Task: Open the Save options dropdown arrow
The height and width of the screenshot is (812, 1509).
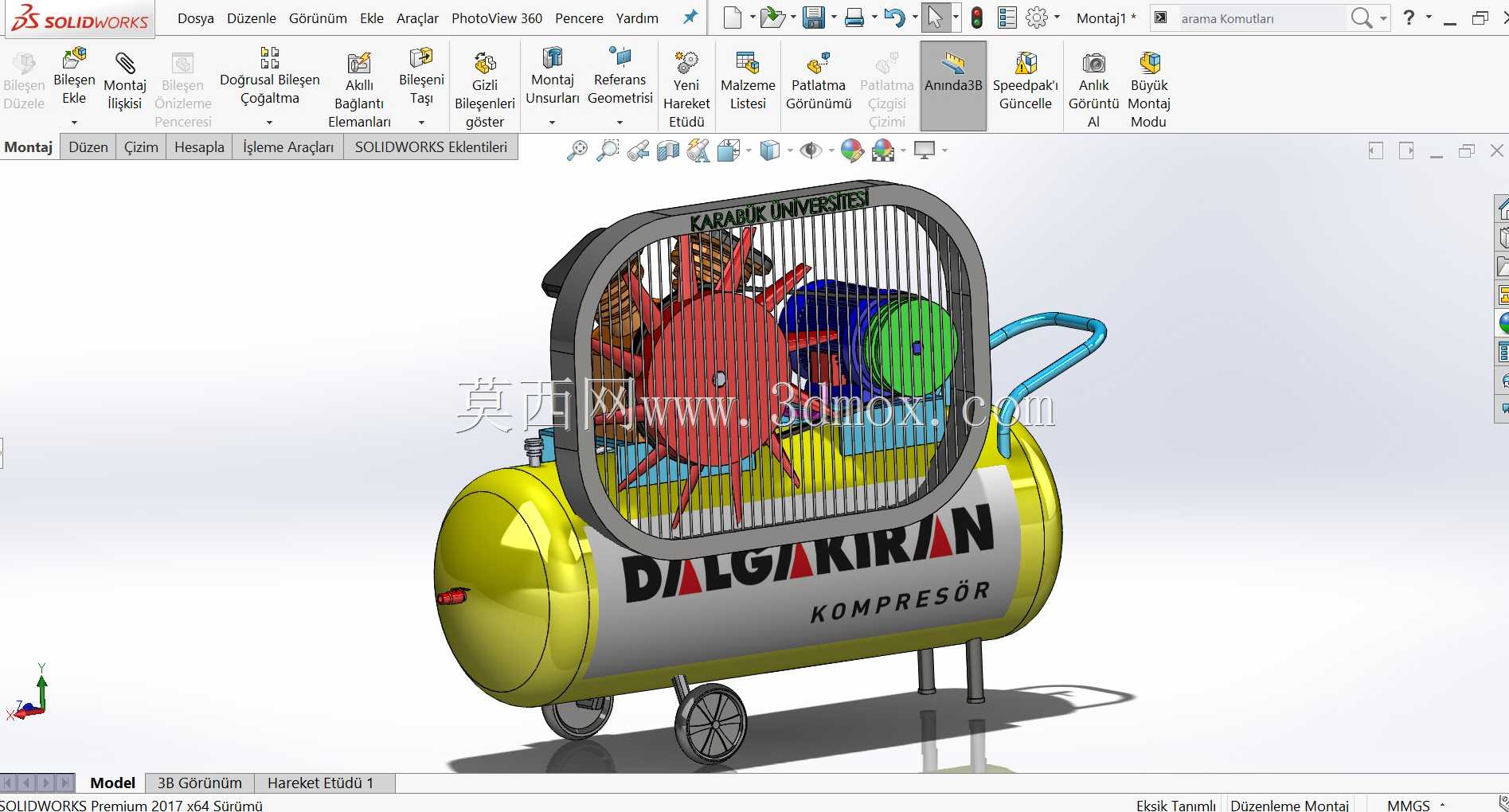Action: [x=833, y=18]
